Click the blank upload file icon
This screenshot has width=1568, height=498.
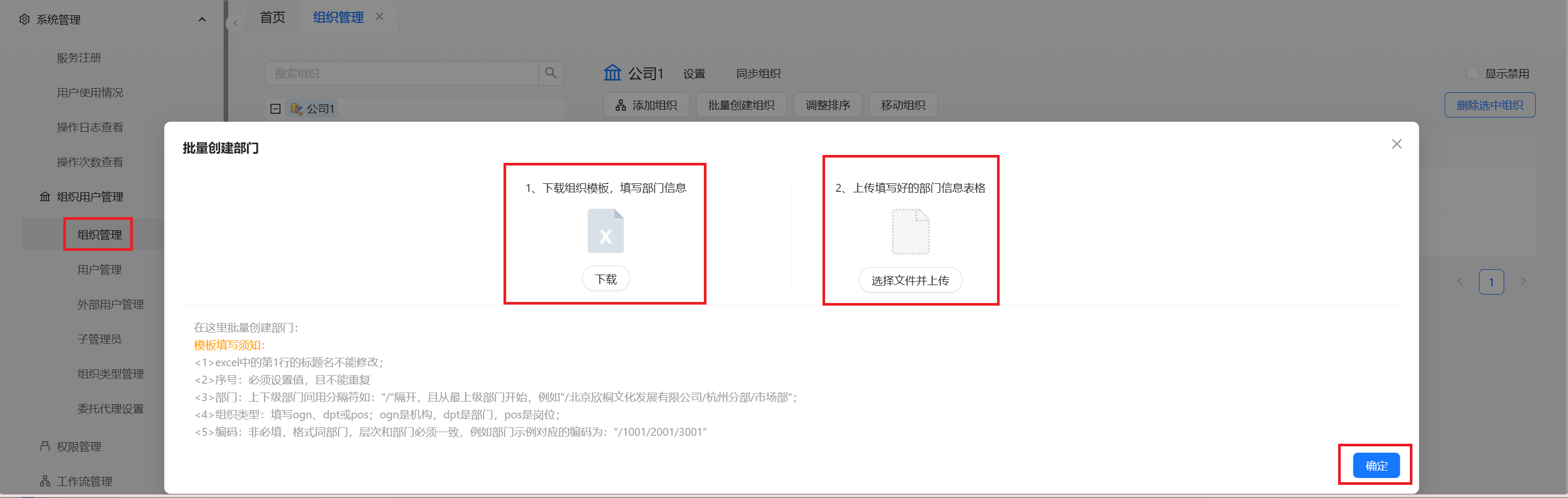click(911, 232)
